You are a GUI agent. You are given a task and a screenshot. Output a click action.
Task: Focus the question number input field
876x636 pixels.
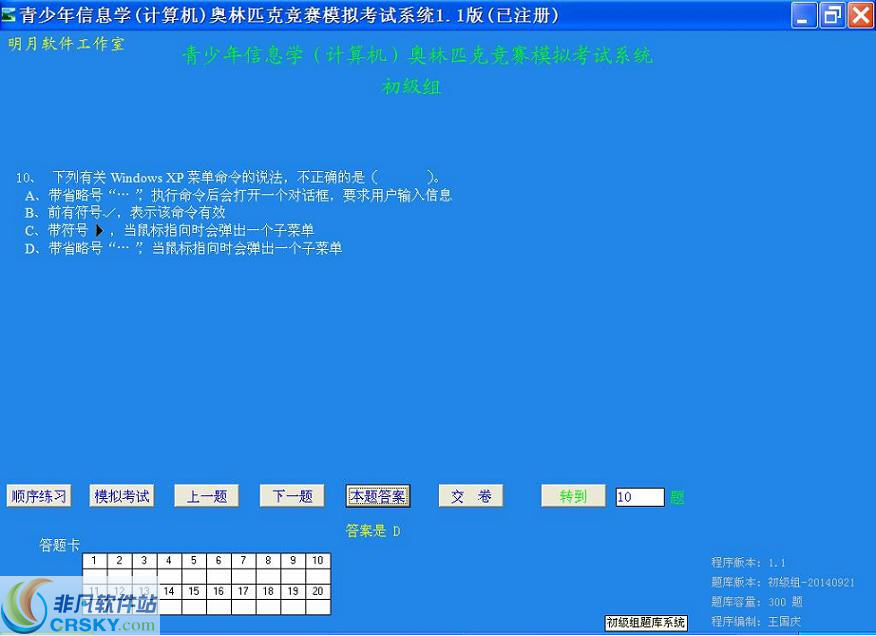tap(640, 497)
